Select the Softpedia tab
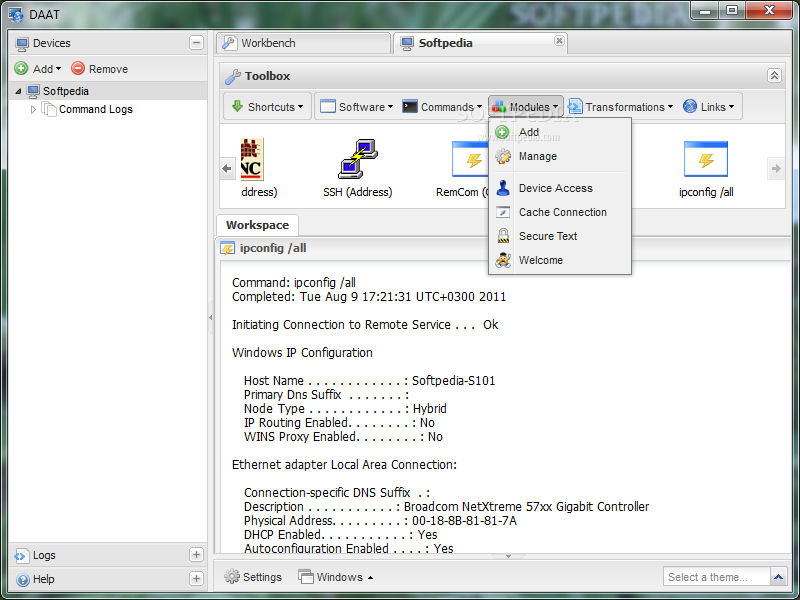The width and height of the screenshot is (800, 600). point(480,43)
